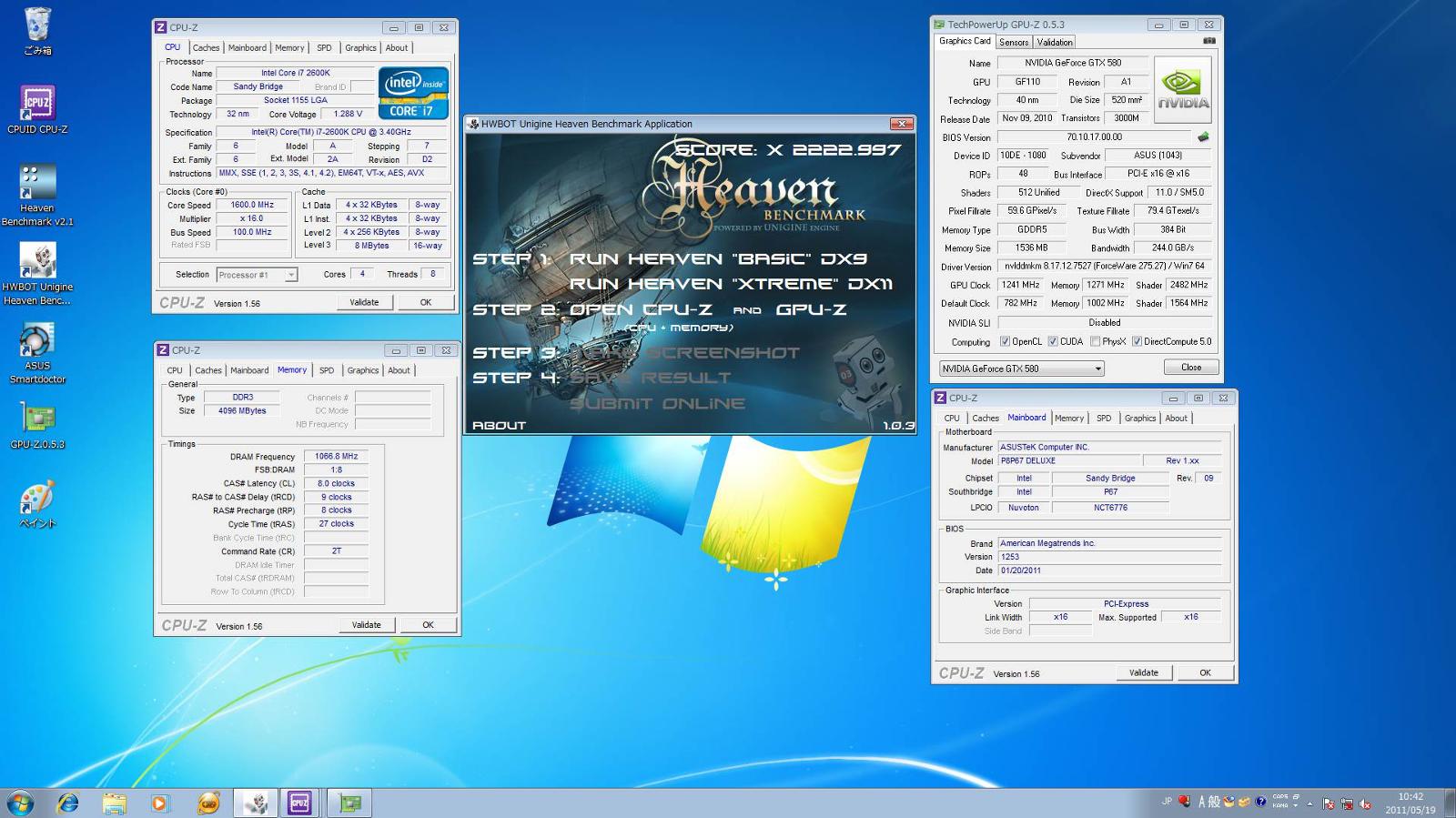Screen dimensions: 1456x818
Task: Open Mainboard tab in top-left CPU-Z window
Action: point(248,48)
